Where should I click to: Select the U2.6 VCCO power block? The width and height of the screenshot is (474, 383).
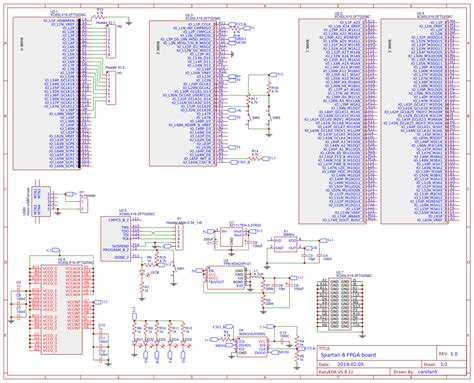(x=62, y=309)
